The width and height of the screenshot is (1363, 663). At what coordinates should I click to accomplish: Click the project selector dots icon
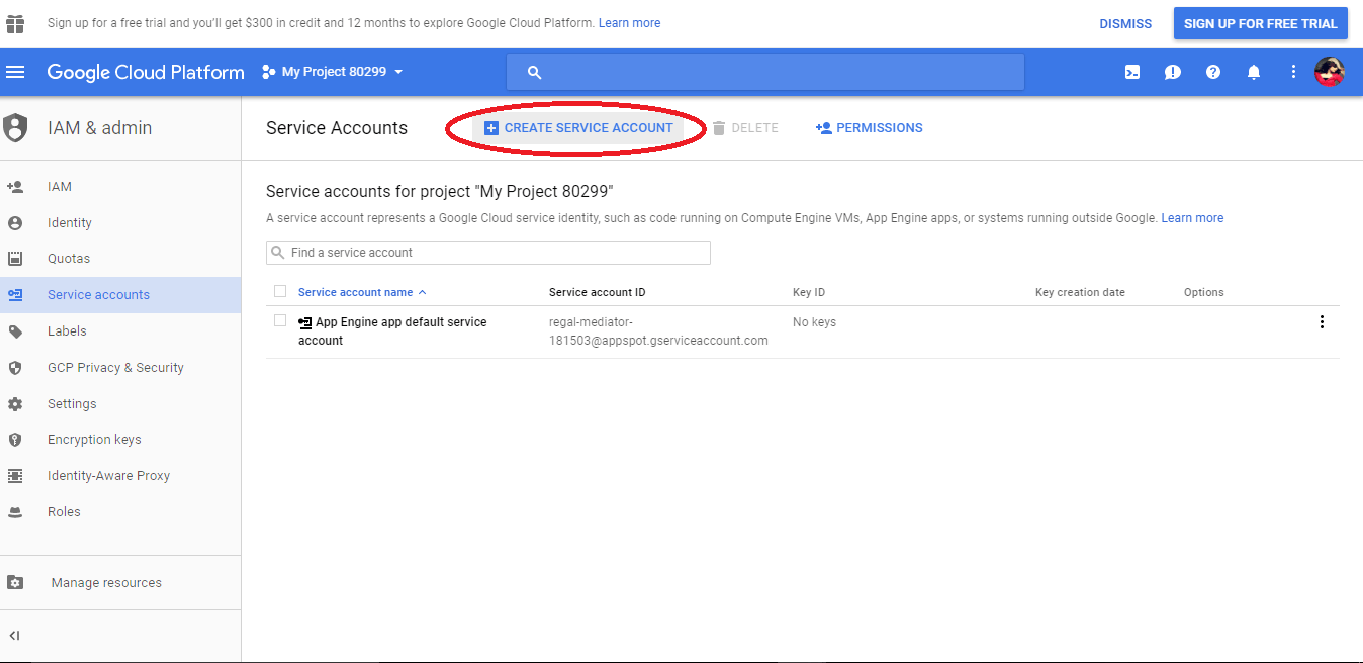click(268, 72)
